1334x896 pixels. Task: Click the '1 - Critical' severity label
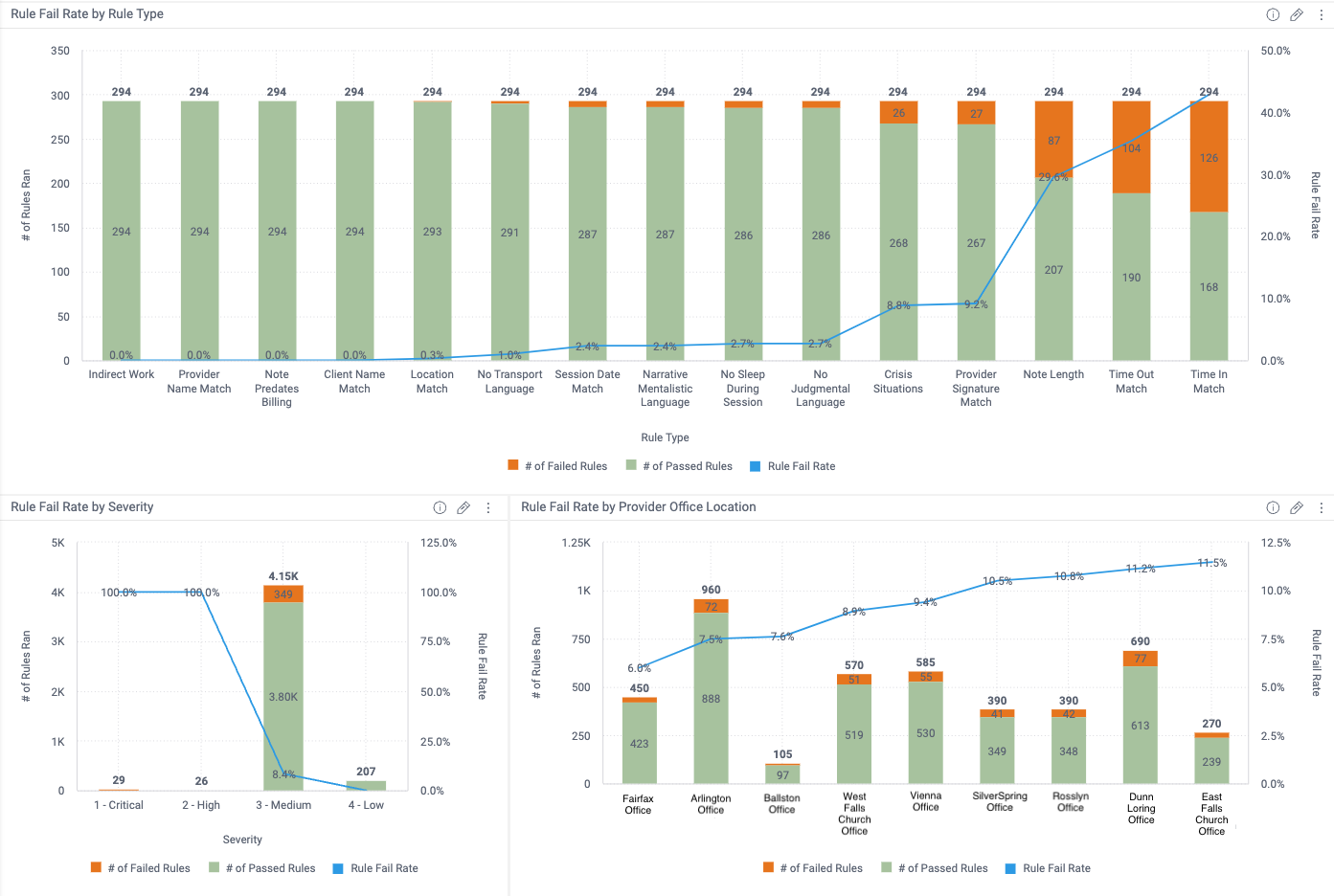click(x=119, y=805)
